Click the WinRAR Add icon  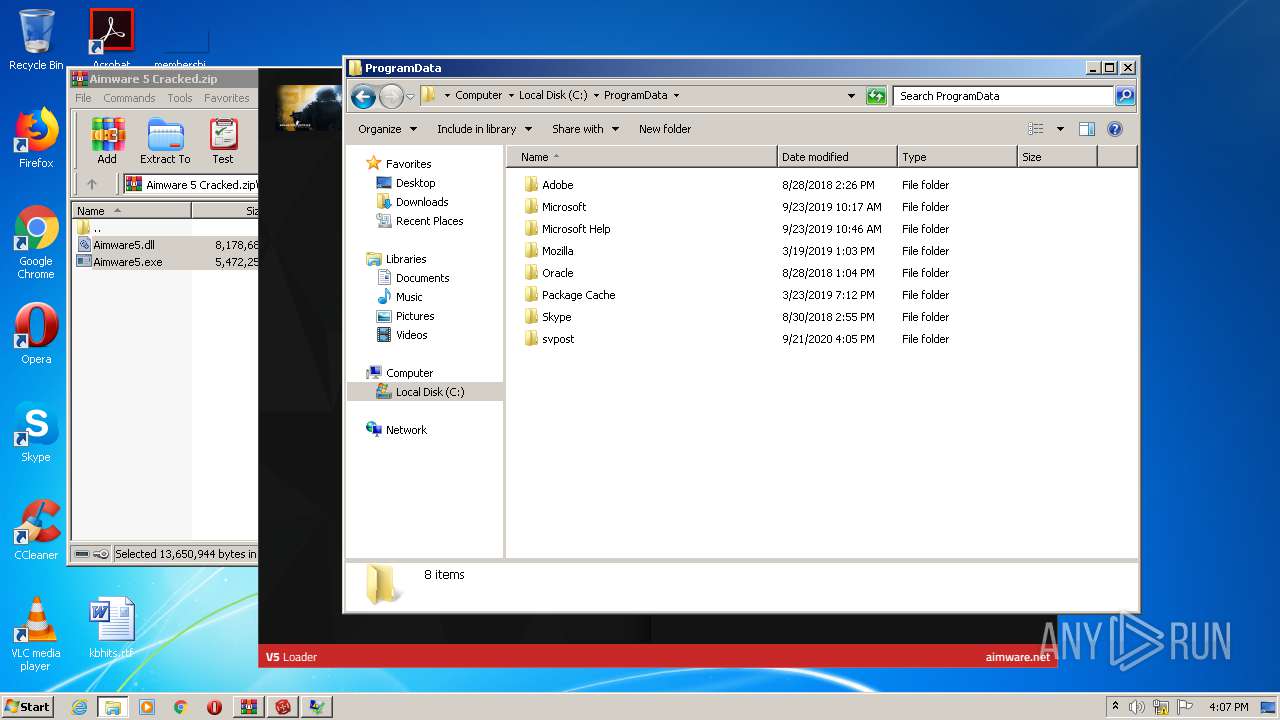tap(107, 141)
